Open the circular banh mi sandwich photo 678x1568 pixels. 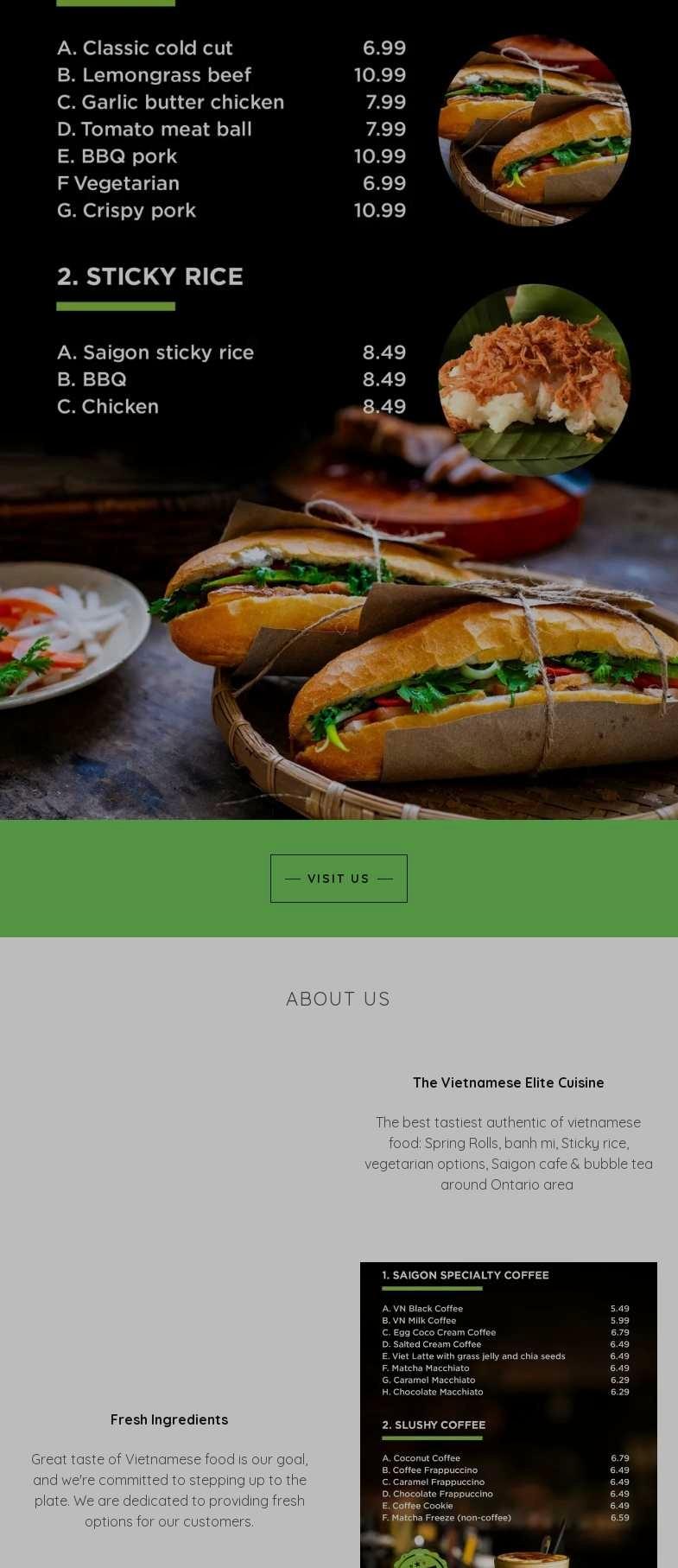pyautogui.click(x=535, y=130)
